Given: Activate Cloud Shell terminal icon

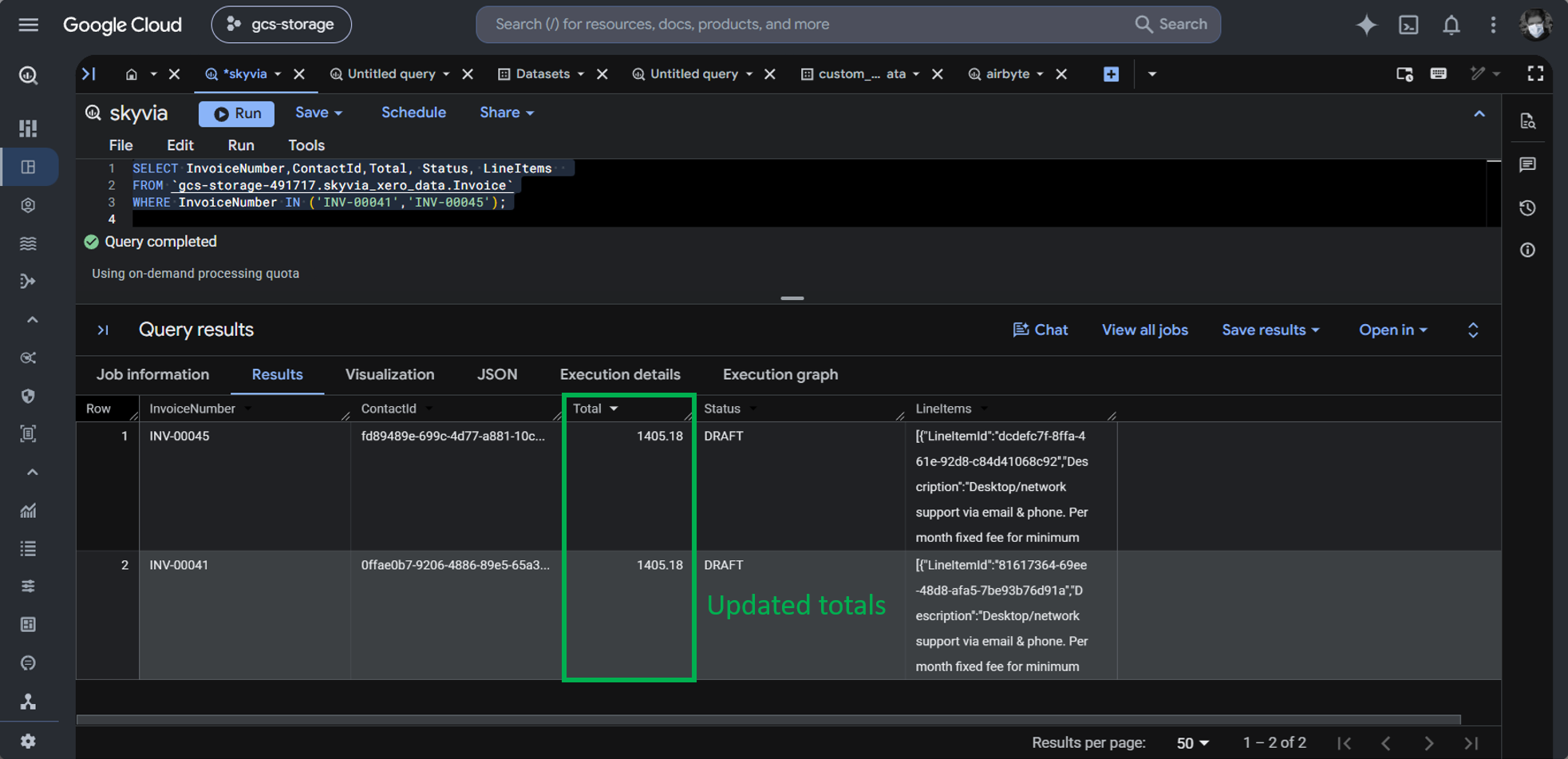Looking at the screenshot, I should (1409, 25).
